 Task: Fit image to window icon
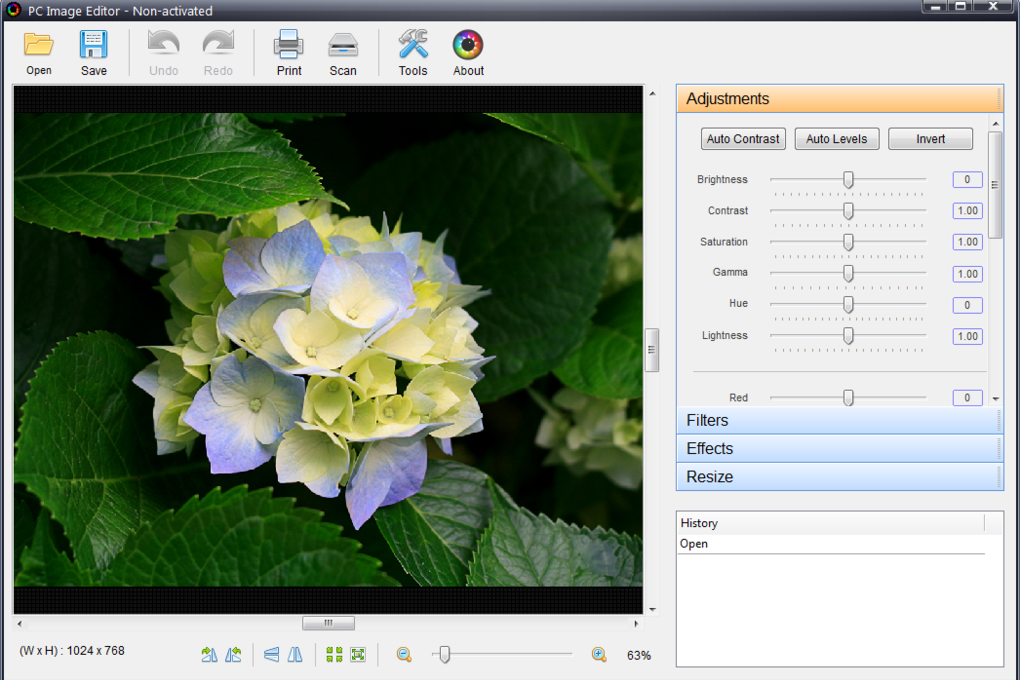[x=358, y=655]
